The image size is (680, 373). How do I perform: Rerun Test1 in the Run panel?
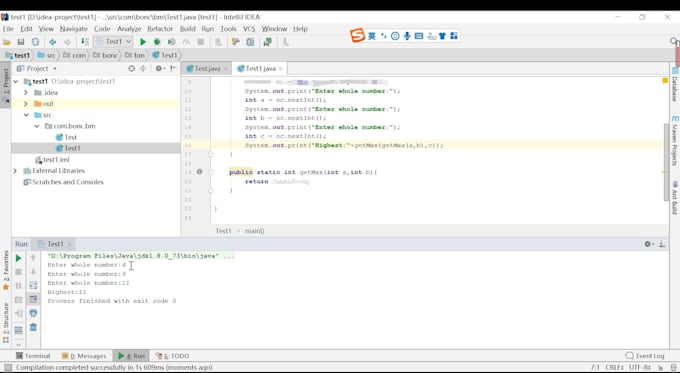pos(18,258)
